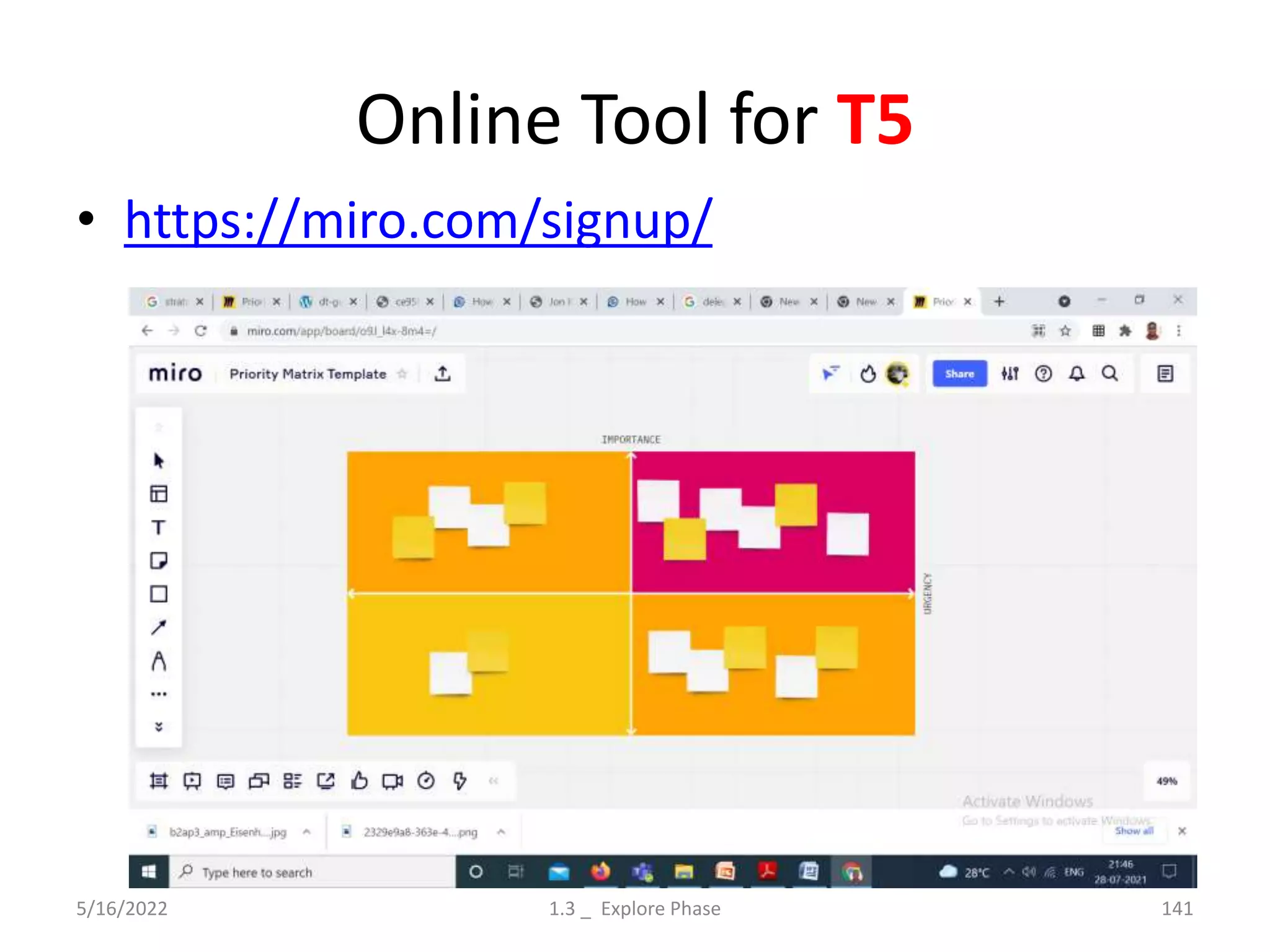Open the Activity lightning bolt icon

(460, 781)
